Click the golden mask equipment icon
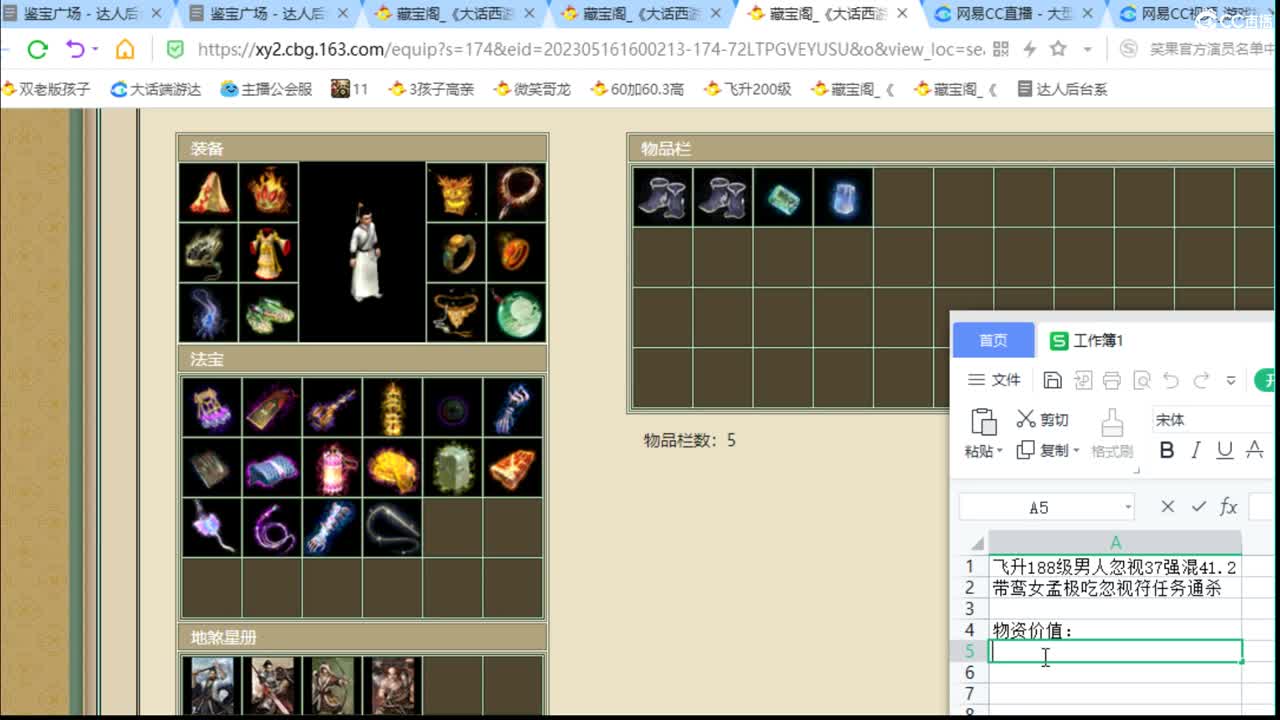1280x720 pixels. click(456, 192)
